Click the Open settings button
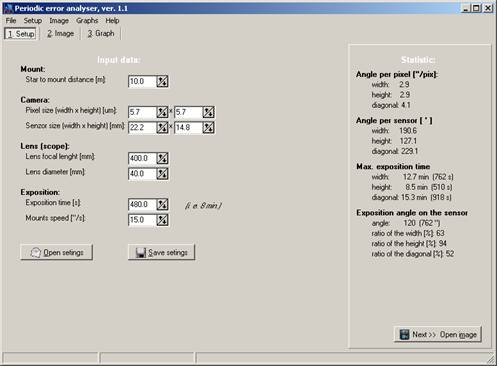 (56, 253)
